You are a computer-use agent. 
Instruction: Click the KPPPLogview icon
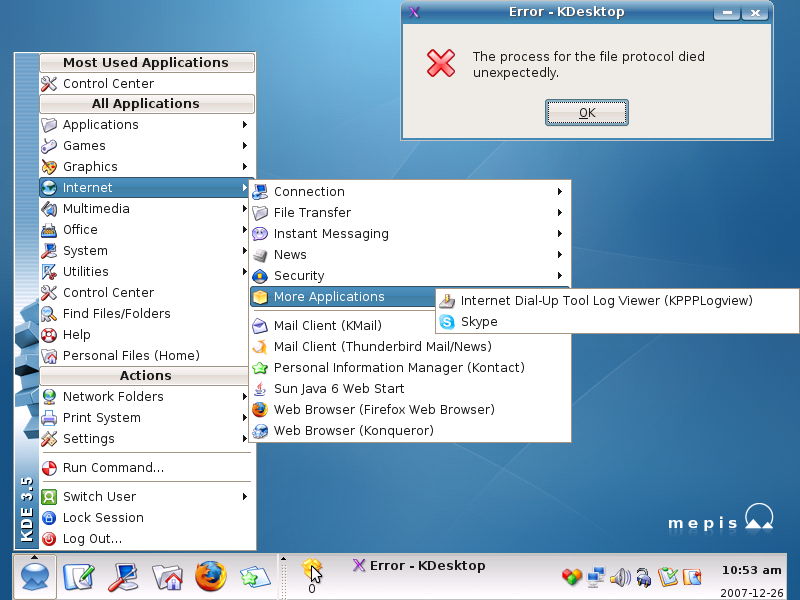click(x=447, y=301)
